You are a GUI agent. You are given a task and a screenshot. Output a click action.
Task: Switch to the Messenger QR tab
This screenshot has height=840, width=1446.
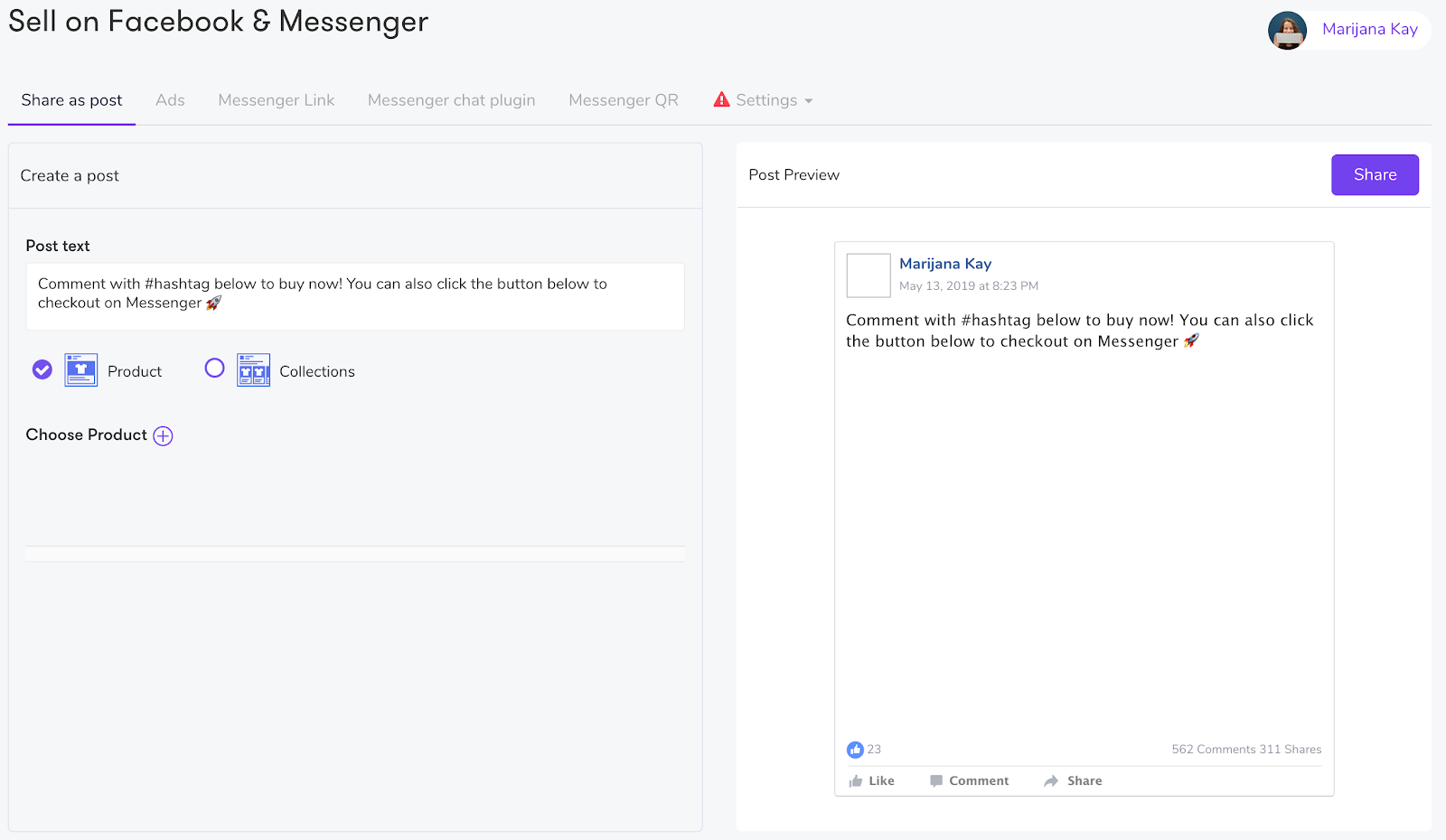624,100
